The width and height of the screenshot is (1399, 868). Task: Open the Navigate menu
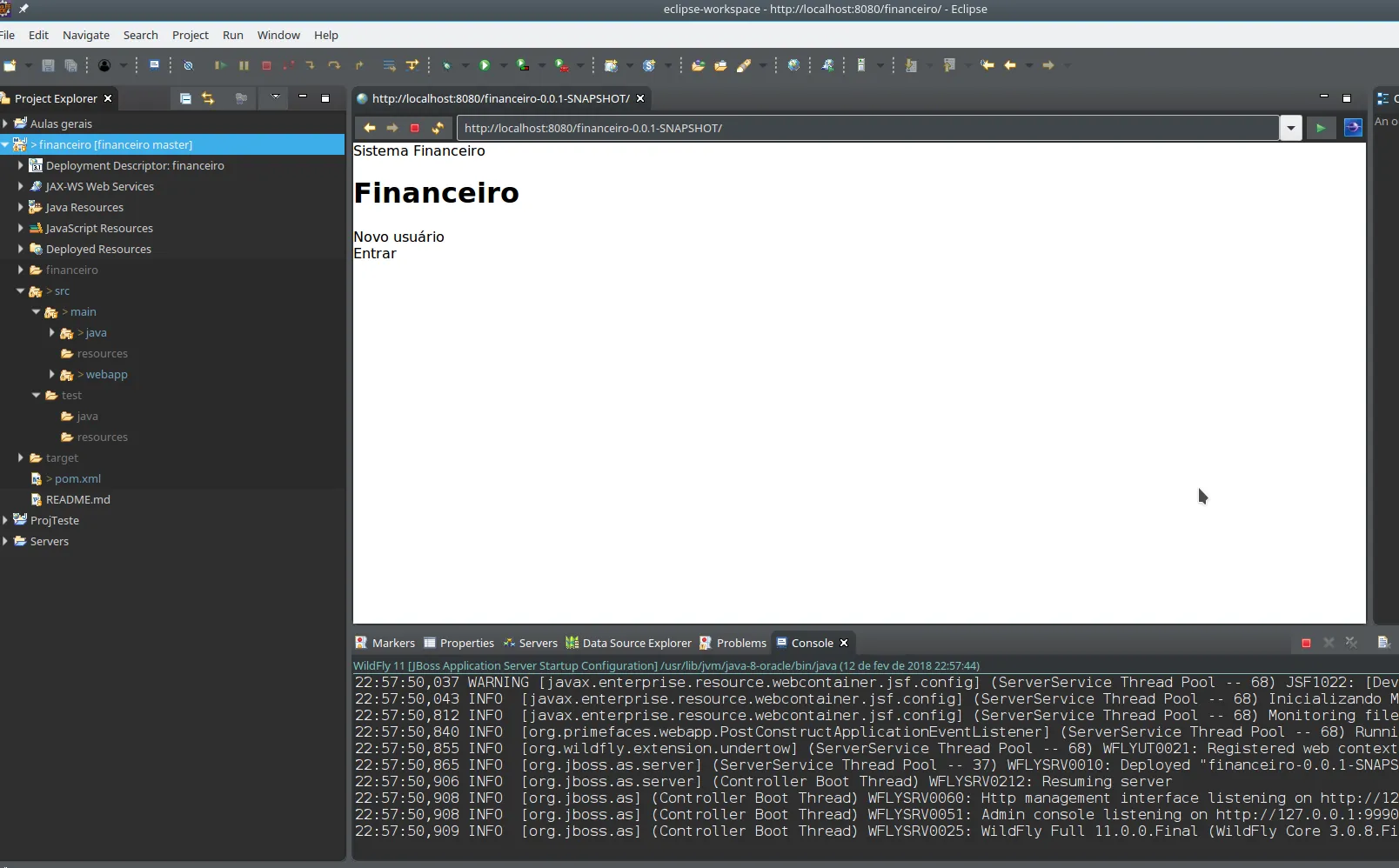click(x=86, y=35)
